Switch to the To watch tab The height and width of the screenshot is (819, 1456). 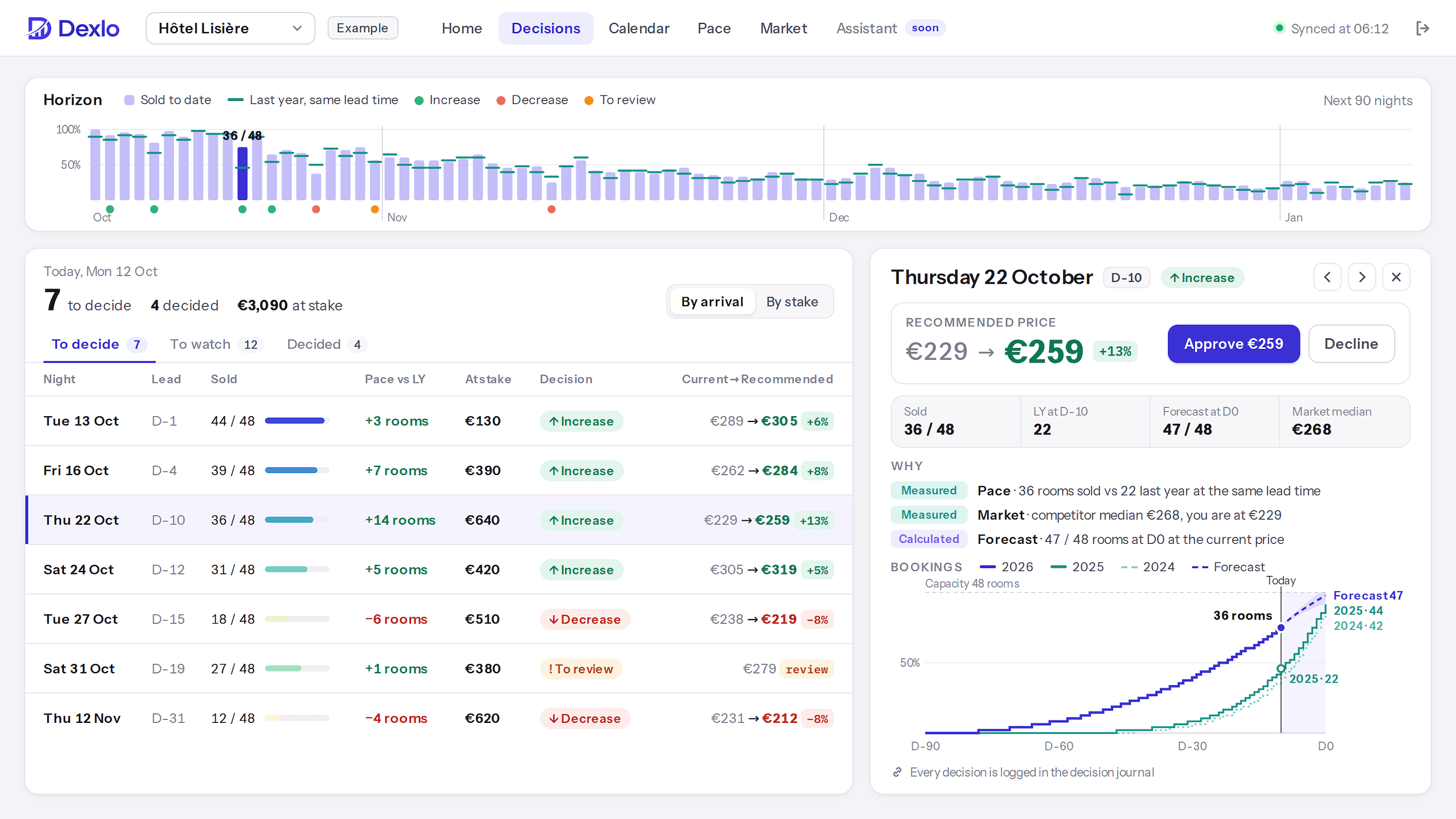[216, 344]
